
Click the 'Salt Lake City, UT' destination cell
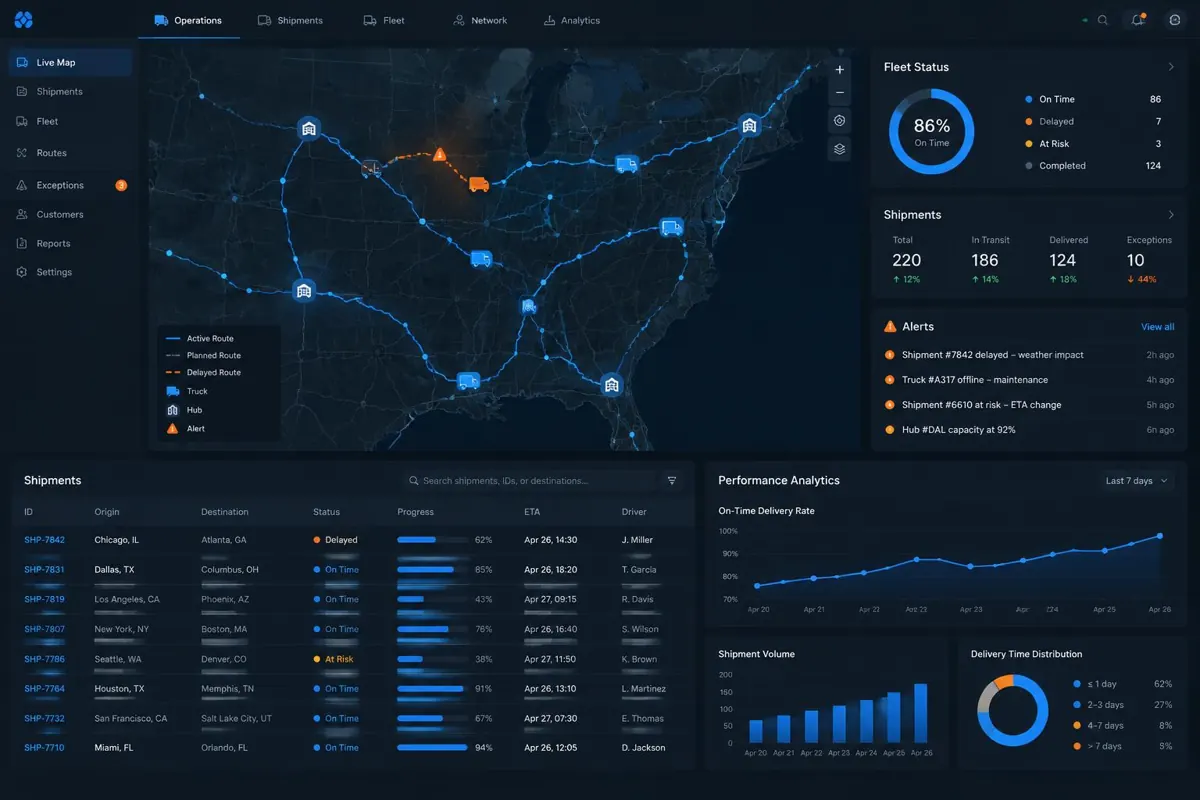coord(236,719)
